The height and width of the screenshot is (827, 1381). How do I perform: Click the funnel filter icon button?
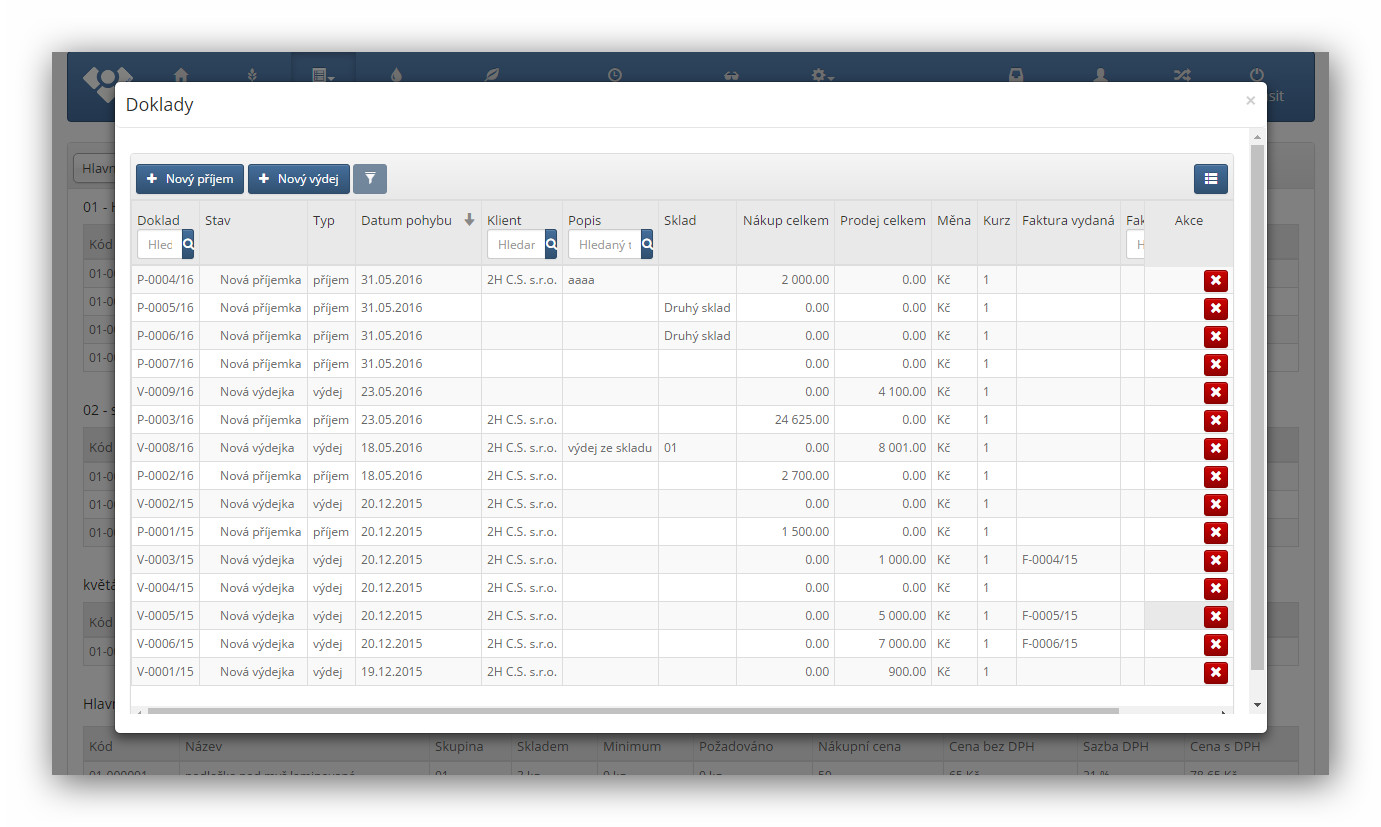[x=370, y=179]
